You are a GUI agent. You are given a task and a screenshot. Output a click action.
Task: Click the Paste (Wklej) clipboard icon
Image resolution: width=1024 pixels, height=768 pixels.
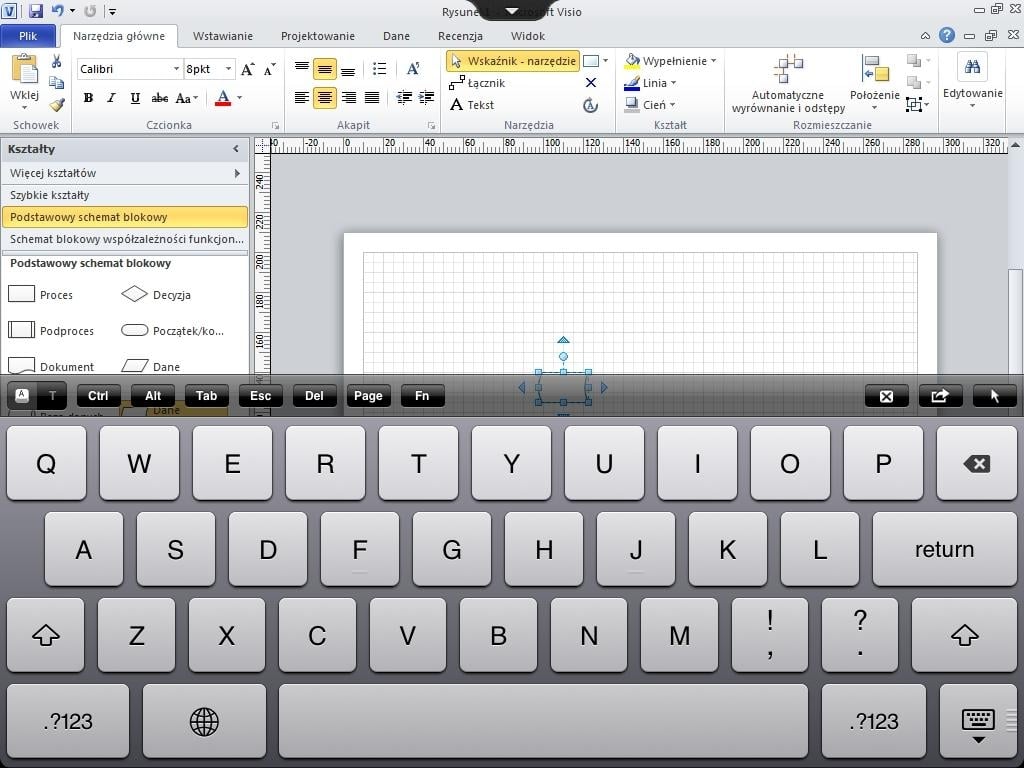[24, 70]
